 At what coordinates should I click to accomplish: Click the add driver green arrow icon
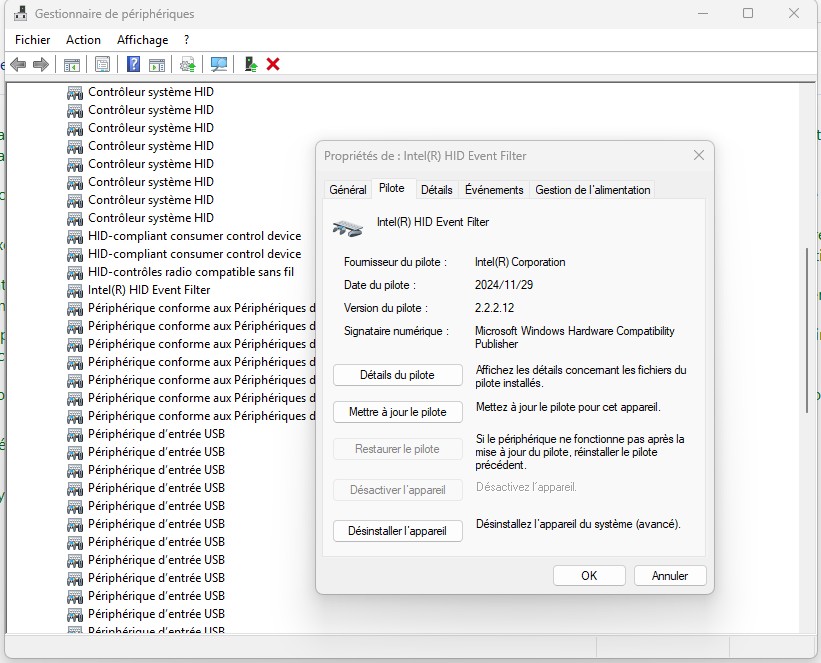pos(251,64)
